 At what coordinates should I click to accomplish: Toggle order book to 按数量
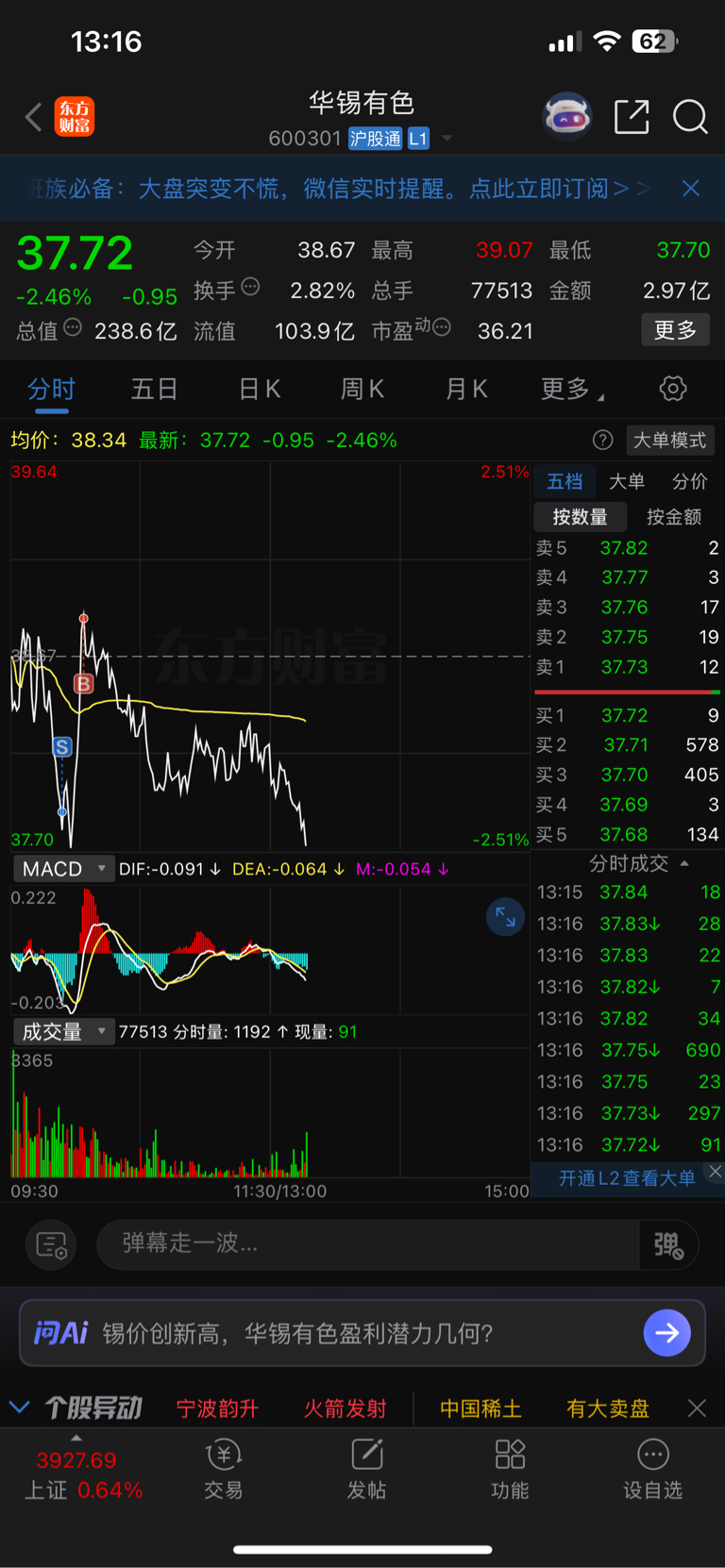point(580,517)
